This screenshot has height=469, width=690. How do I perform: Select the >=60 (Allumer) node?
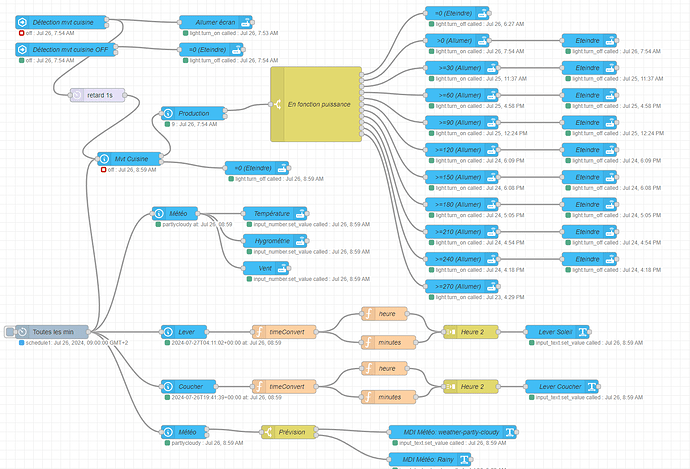pos(462,95)
